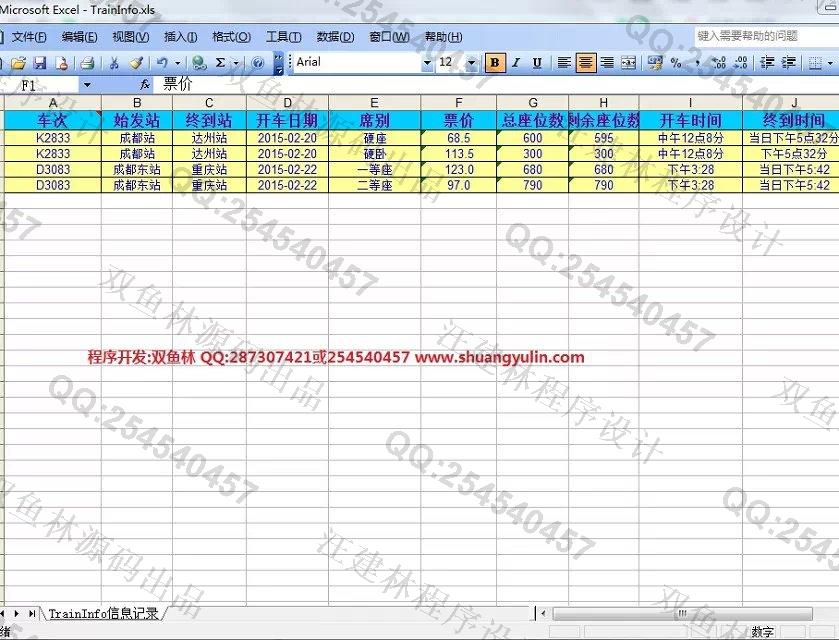Open the 编辑(E) menu

[x=80, y=37]
